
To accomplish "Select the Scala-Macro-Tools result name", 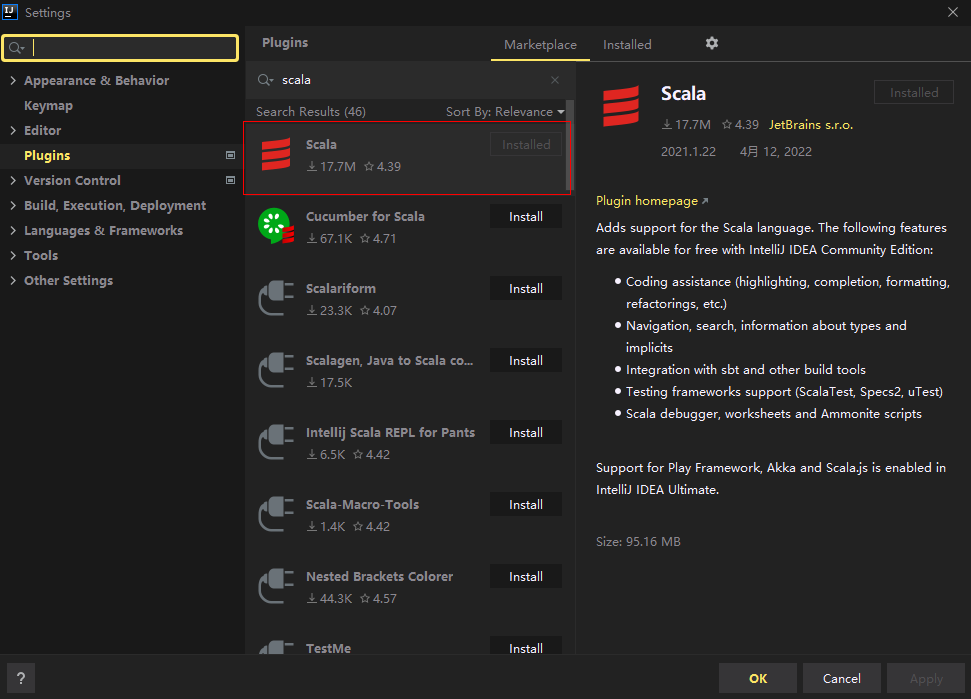I will [x=362, y=505].
